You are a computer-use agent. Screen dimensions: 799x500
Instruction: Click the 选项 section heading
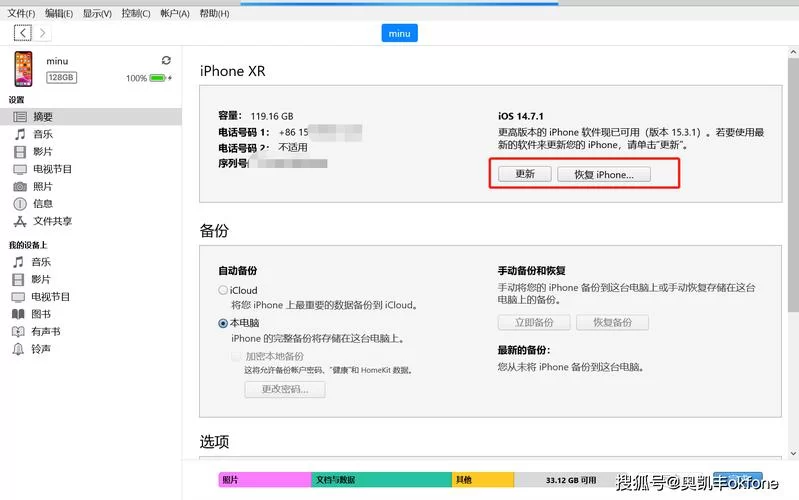(x=214, y=441)
